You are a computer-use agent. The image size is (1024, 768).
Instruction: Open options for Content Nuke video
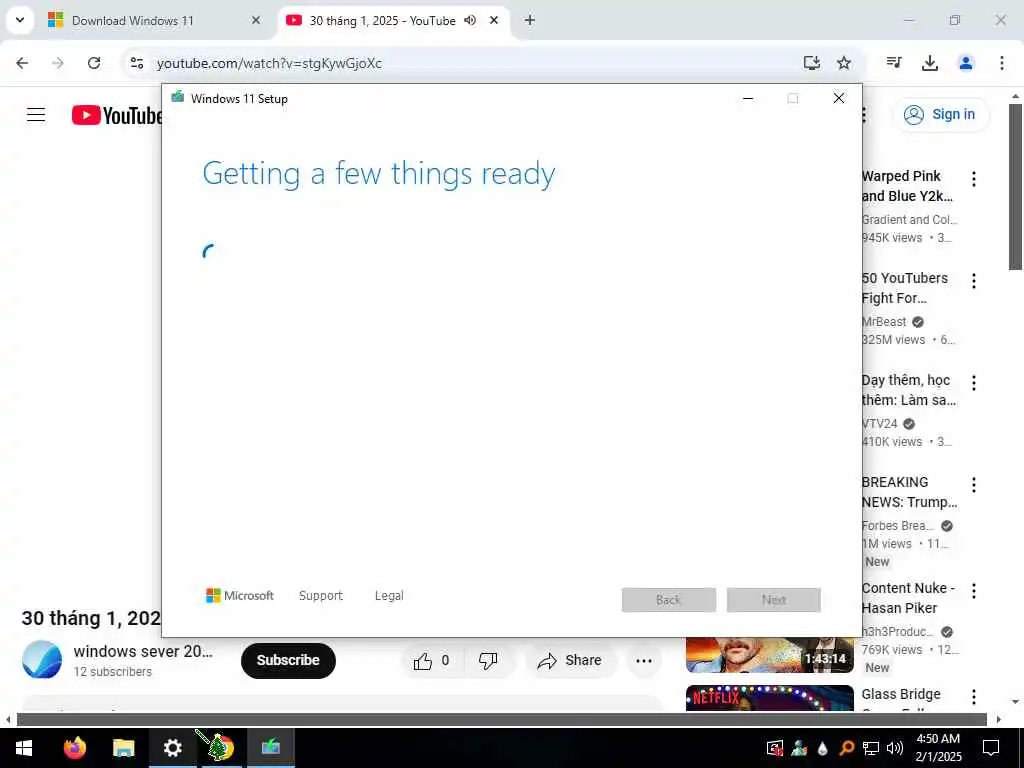point(974,590)
